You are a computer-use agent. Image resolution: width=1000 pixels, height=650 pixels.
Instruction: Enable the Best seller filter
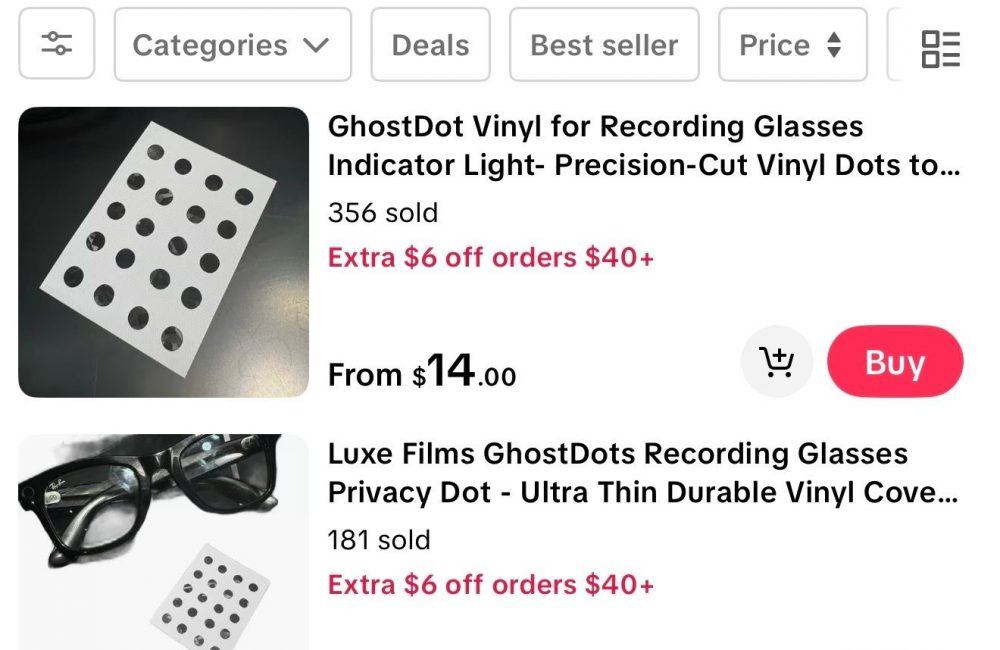(x=604, y=45)
